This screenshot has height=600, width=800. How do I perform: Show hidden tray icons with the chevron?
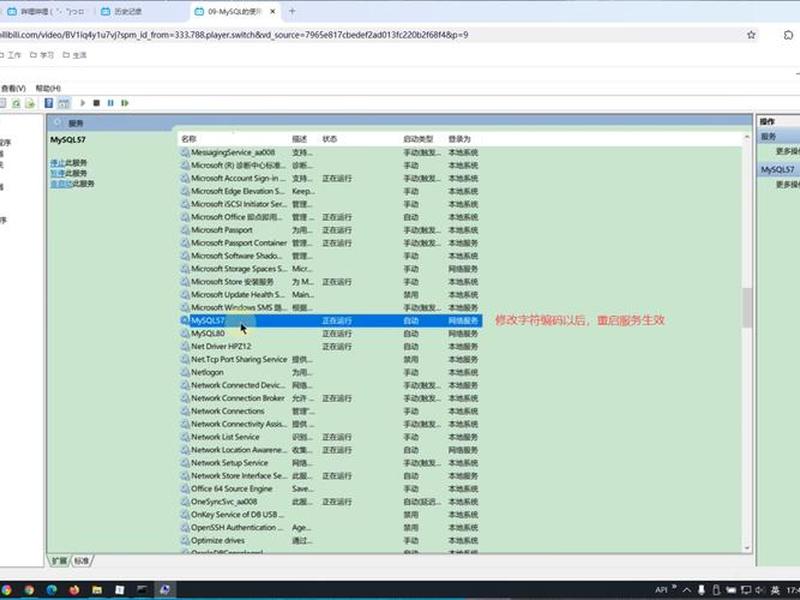pos(687,590)
